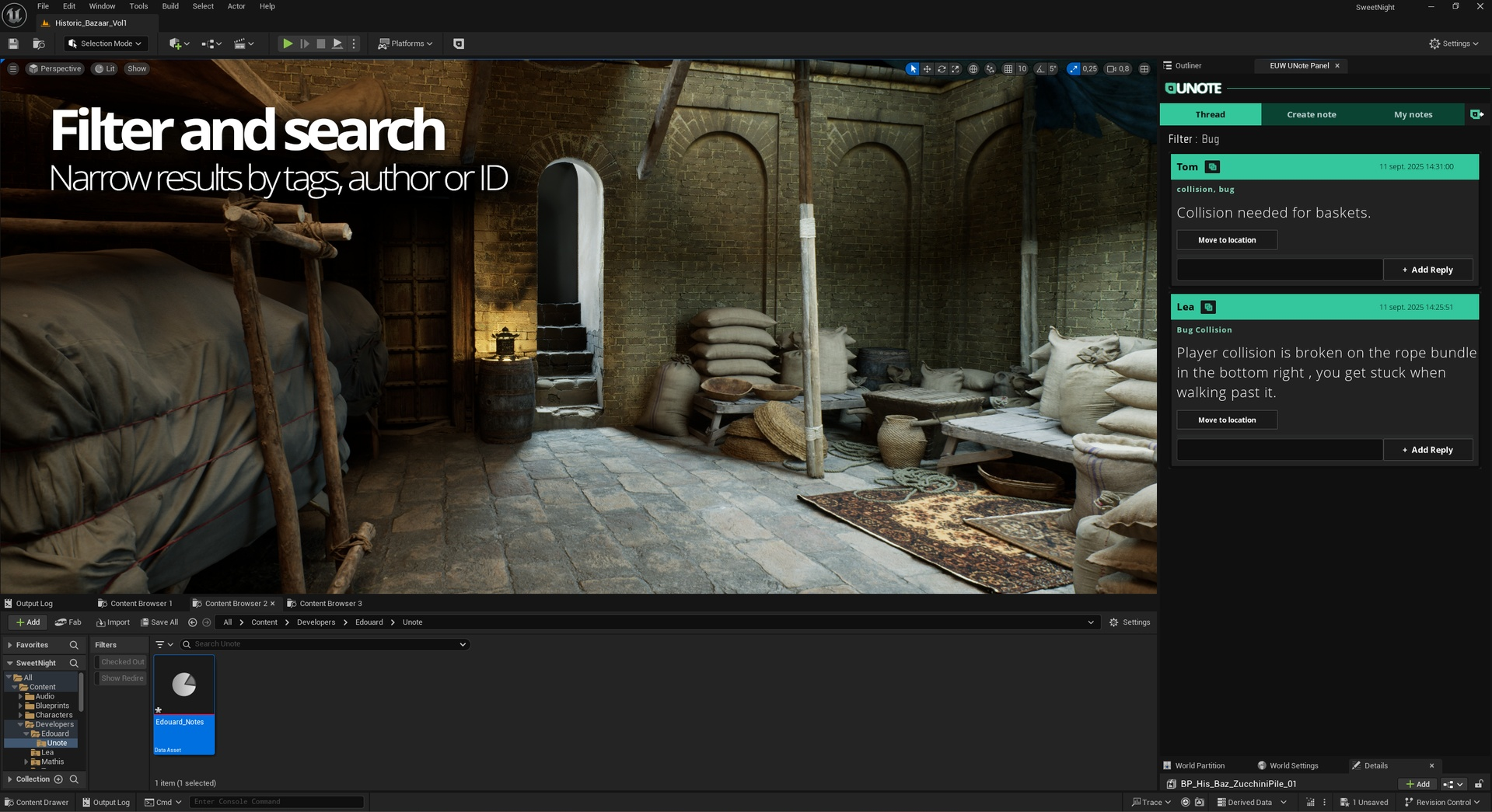This screenshot has width=1492, height=812.
Task: Open the Build menu
Action: coord(170,6)
